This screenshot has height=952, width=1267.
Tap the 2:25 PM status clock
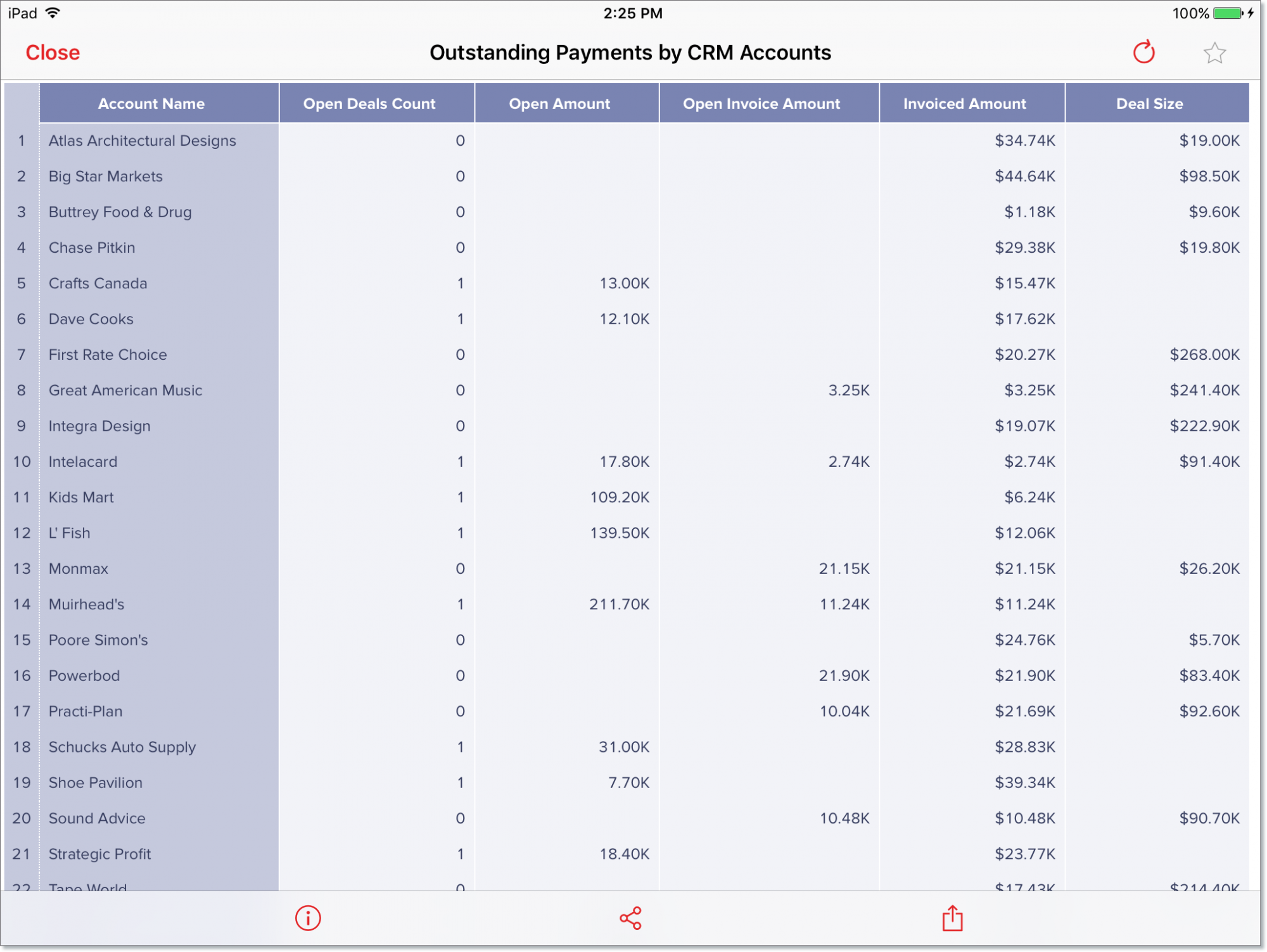[x=632, y=13]
